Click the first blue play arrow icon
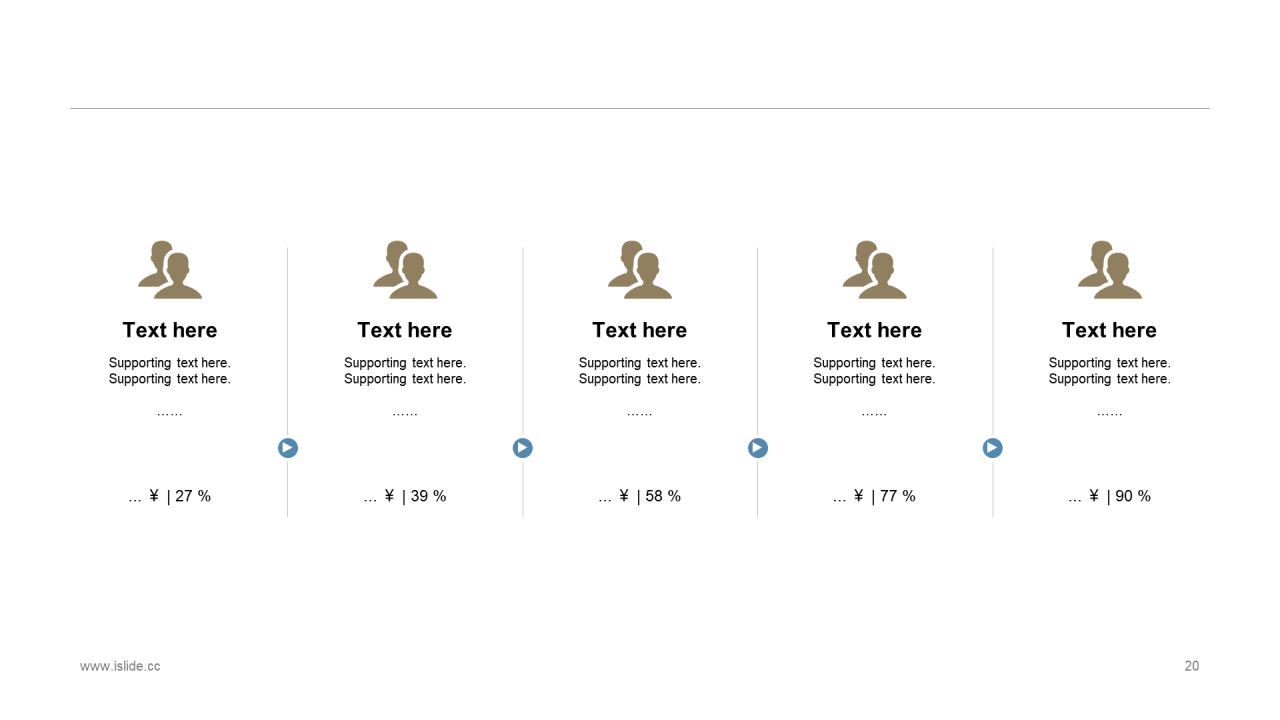 288,448
